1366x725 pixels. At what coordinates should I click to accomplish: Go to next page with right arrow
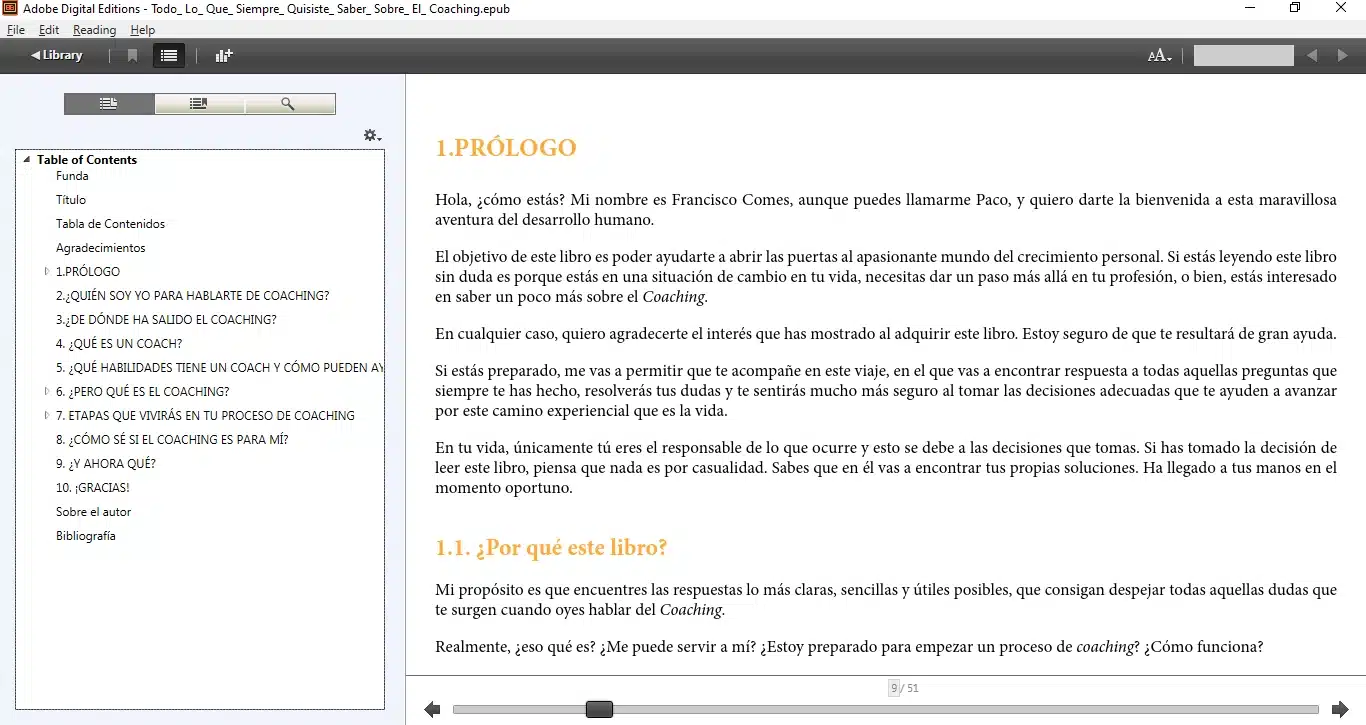1340,710
